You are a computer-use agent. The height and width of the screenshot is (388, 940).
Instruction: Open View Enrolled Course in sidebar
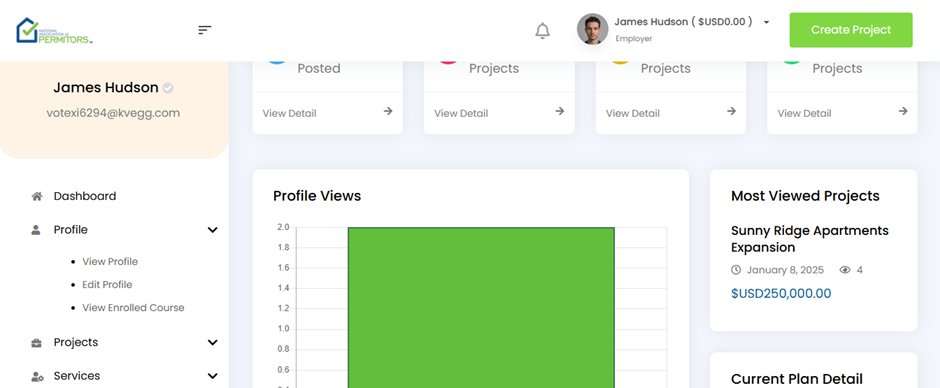(133, 308)
